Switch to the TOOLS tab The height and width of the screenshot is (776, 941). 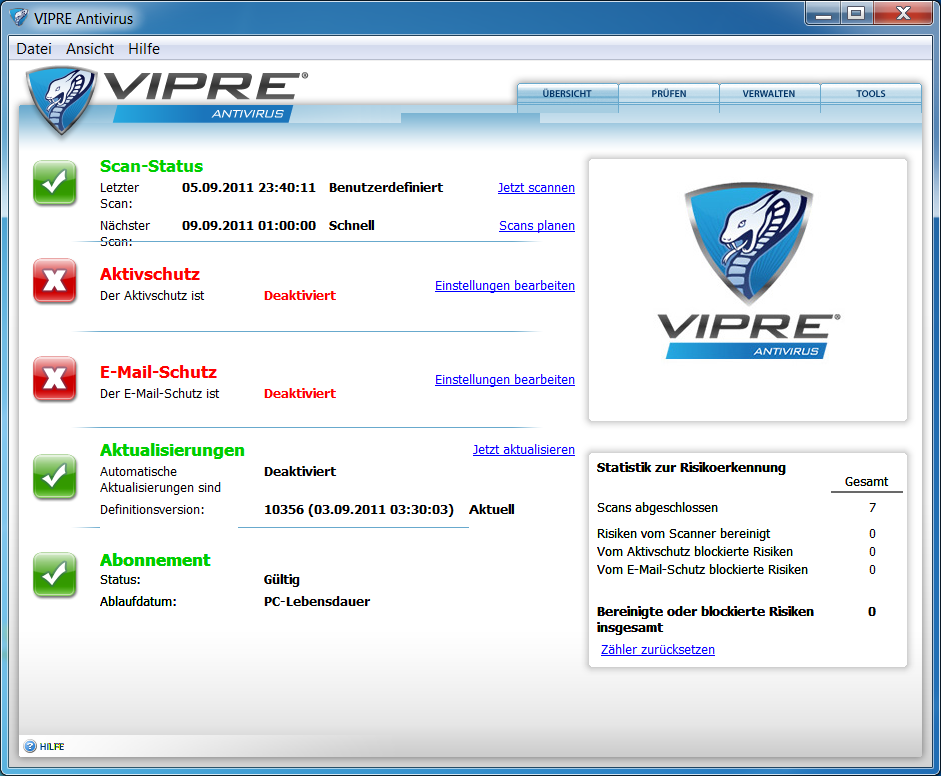871,94
